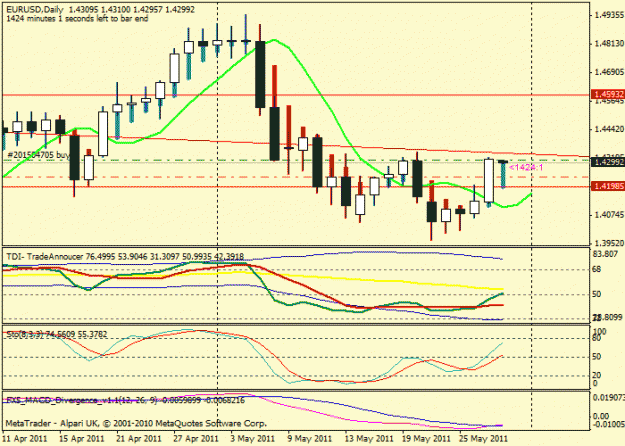Click the 1.39520 price scale value
The height and width of the screenshot is (446, 625).
[x=609, y=243]
